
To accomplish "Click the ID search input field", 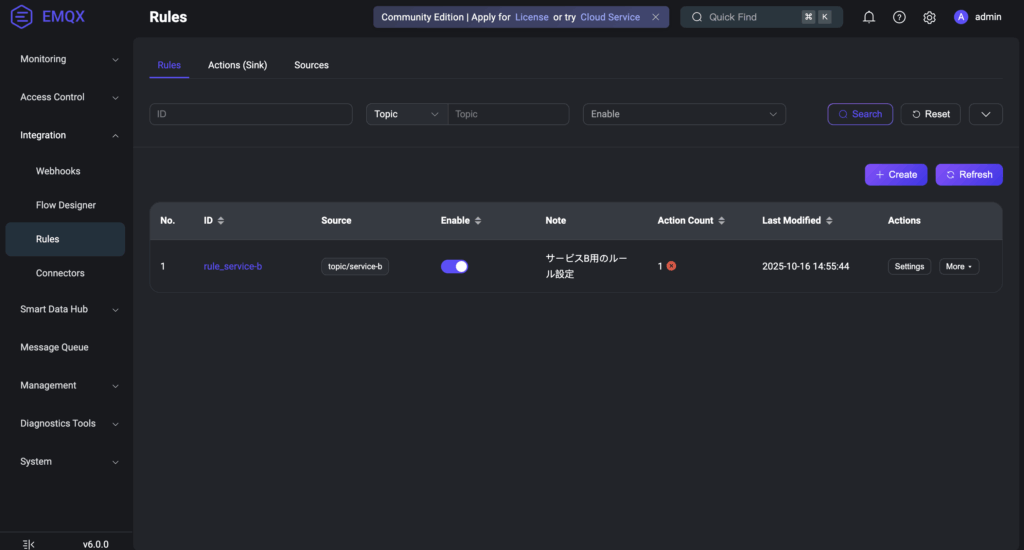I will tap(251, 114).
